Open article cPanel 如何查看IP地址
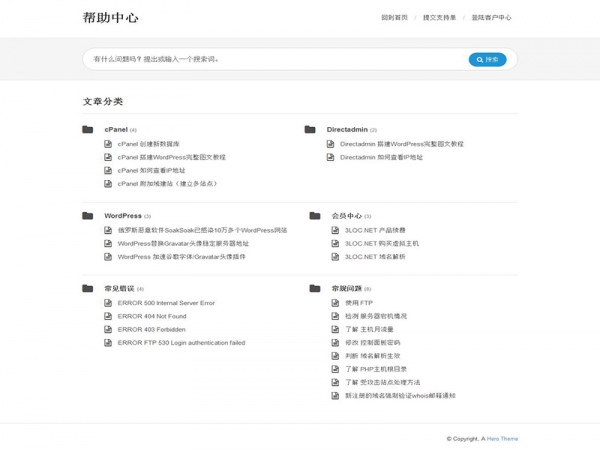This screenshot has height=450, width=600. pos(152,170)
